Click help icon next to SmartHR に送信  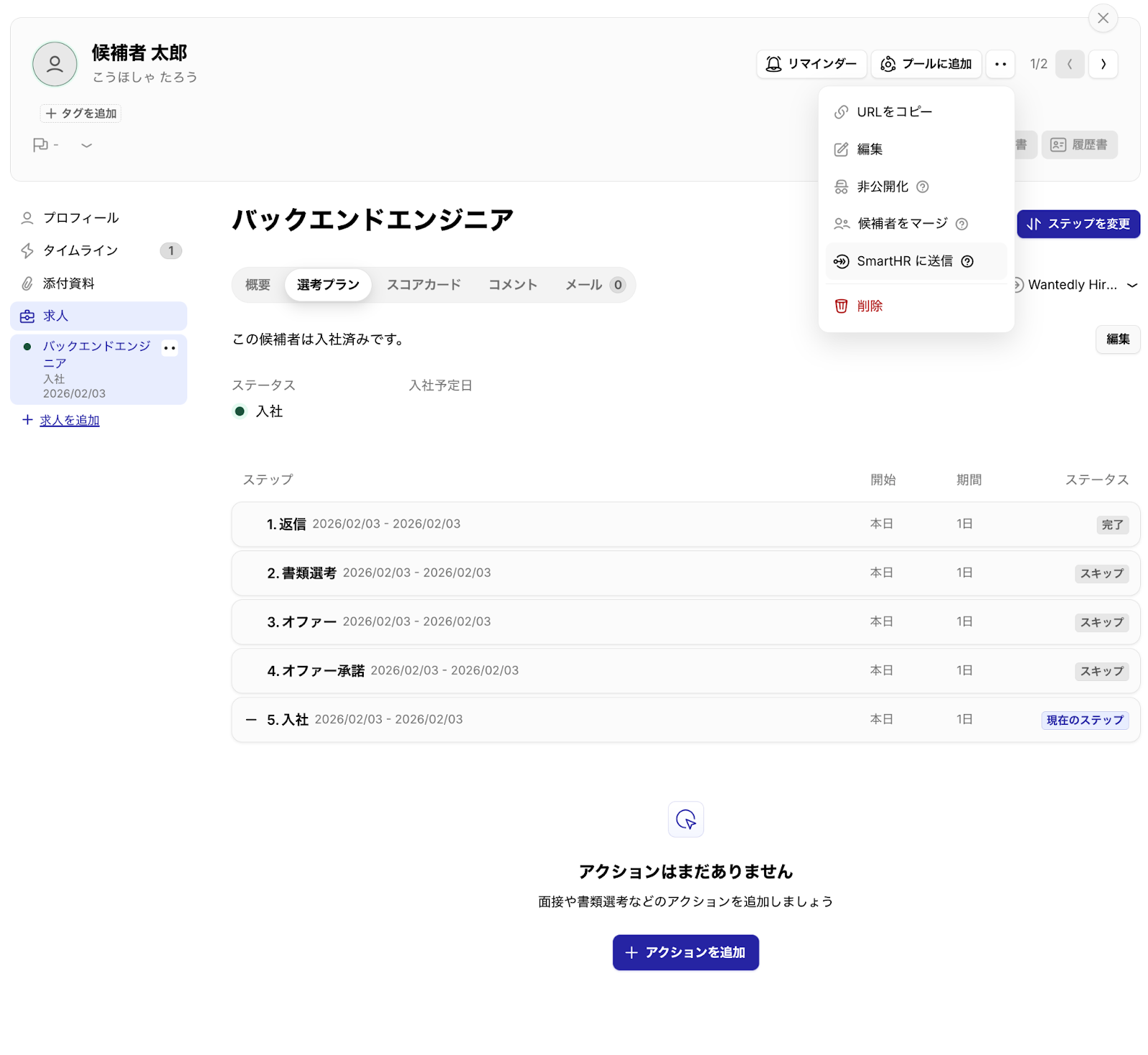967,261
